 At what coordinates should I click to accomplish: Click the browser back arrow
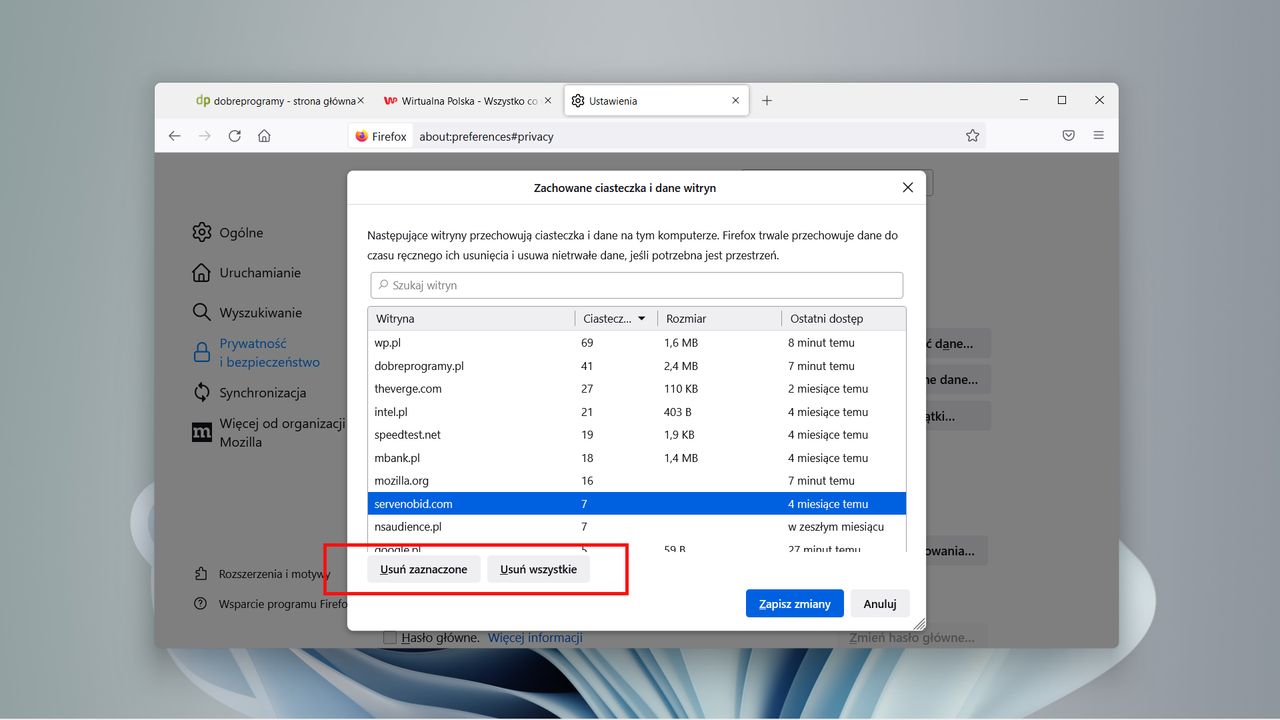pos(175,136)
